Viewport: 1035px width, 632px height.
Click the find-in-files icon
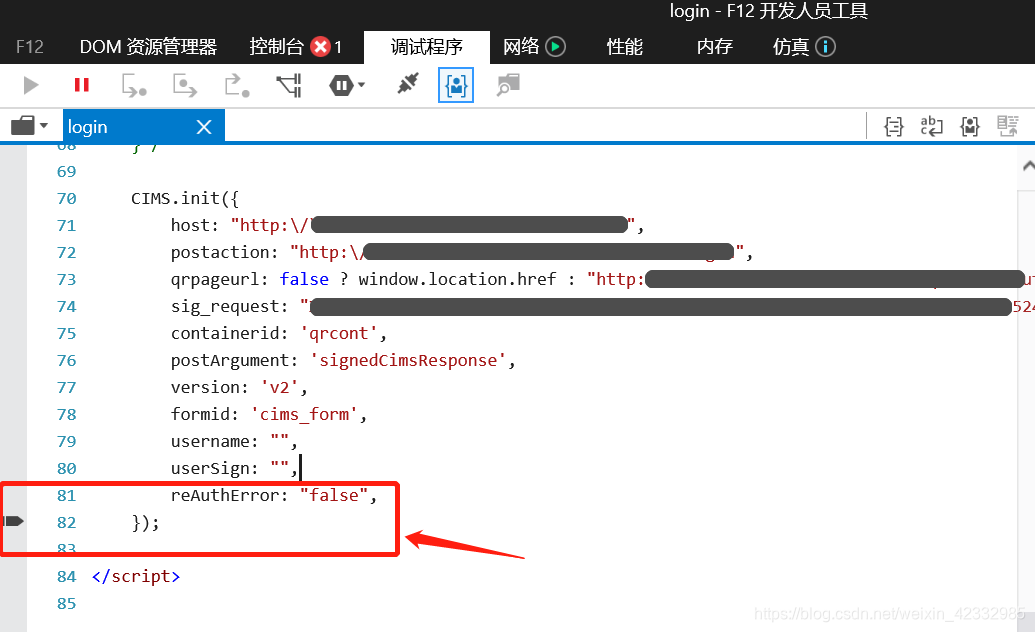point(508,85)
